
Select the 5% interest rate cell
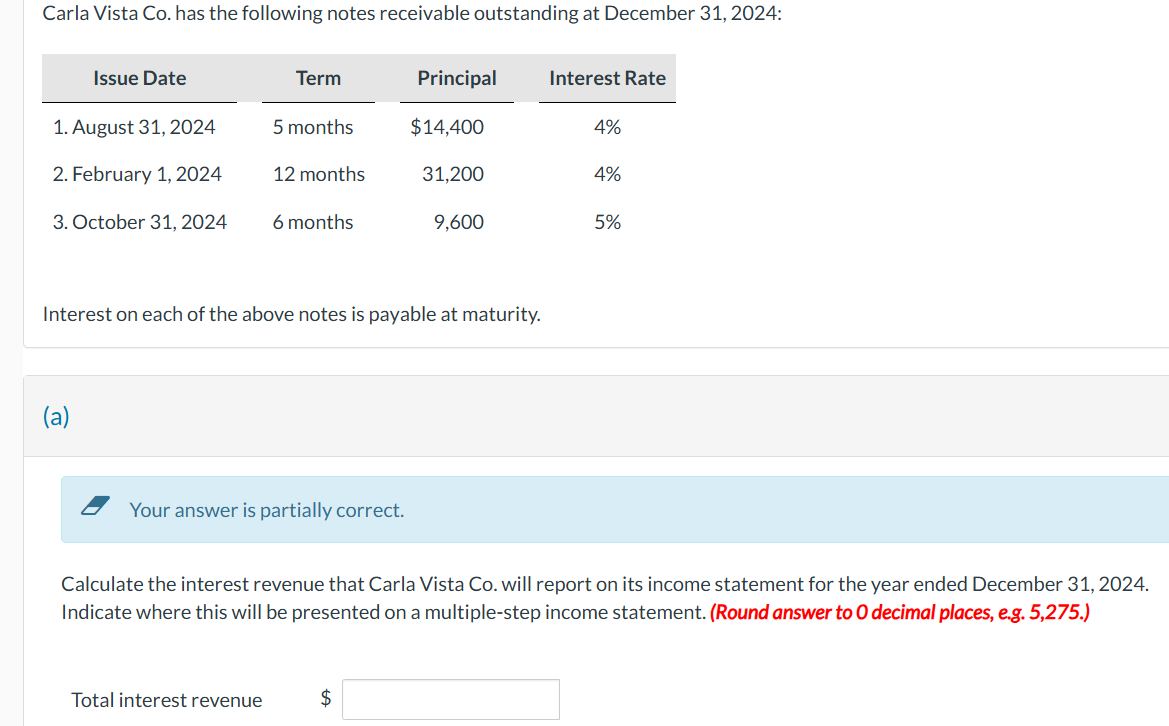tap(608, 221)
